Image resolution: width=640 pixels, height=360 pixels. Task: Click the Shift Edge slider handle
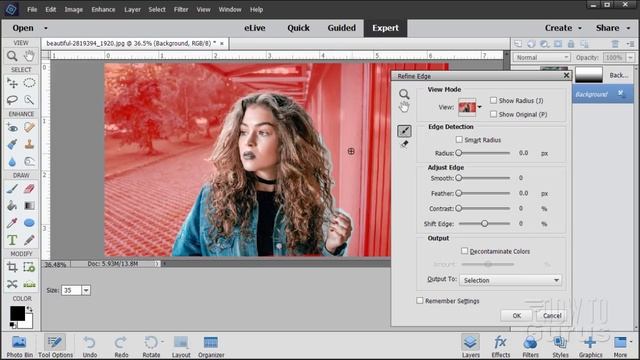[484, 223]
